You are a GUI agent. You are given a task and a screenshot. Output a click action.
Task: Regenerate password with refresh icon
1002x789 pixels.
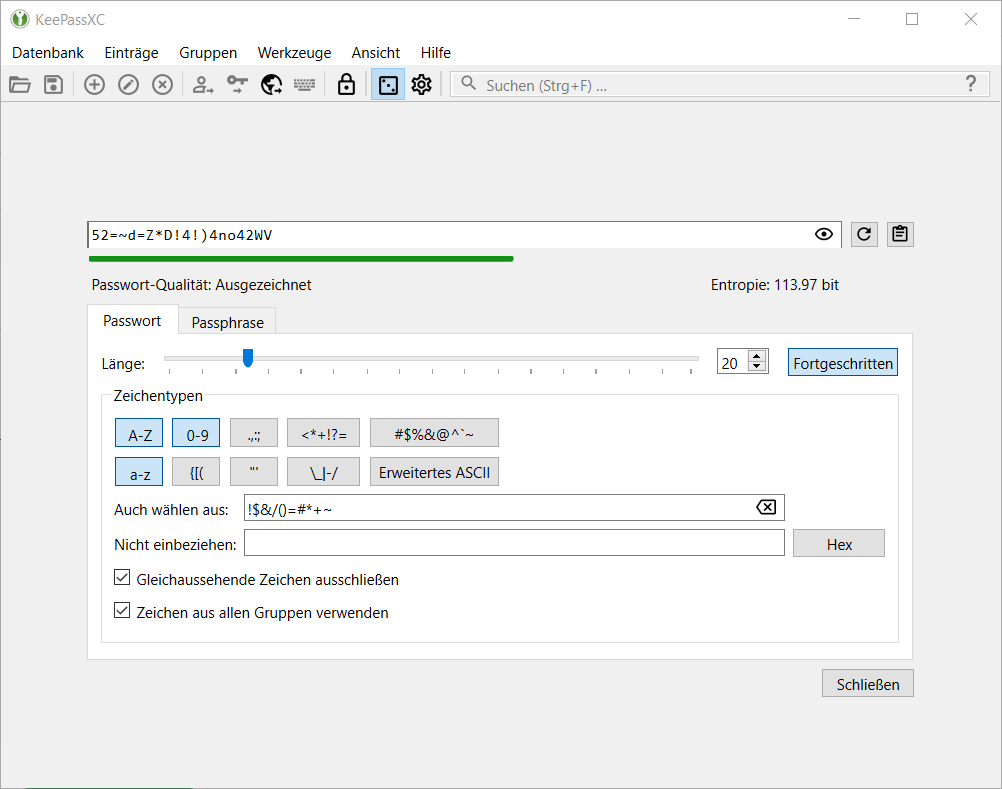click(864, 234)
